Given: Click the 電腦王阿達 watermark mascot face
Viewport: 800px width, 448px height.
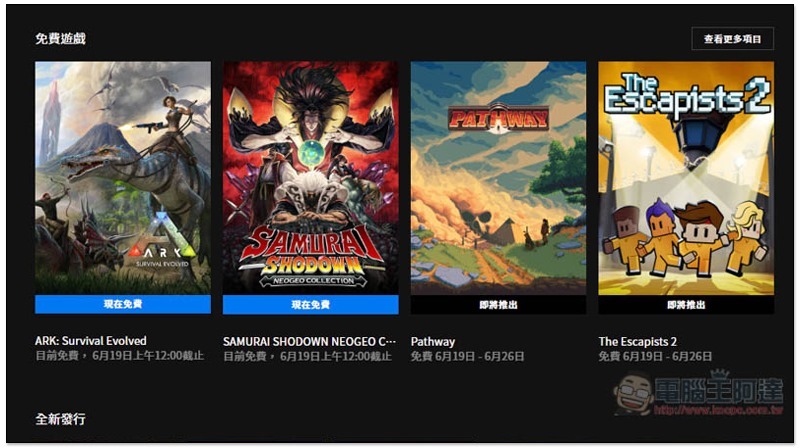Looking at the screenshot, I should (633, 394).
